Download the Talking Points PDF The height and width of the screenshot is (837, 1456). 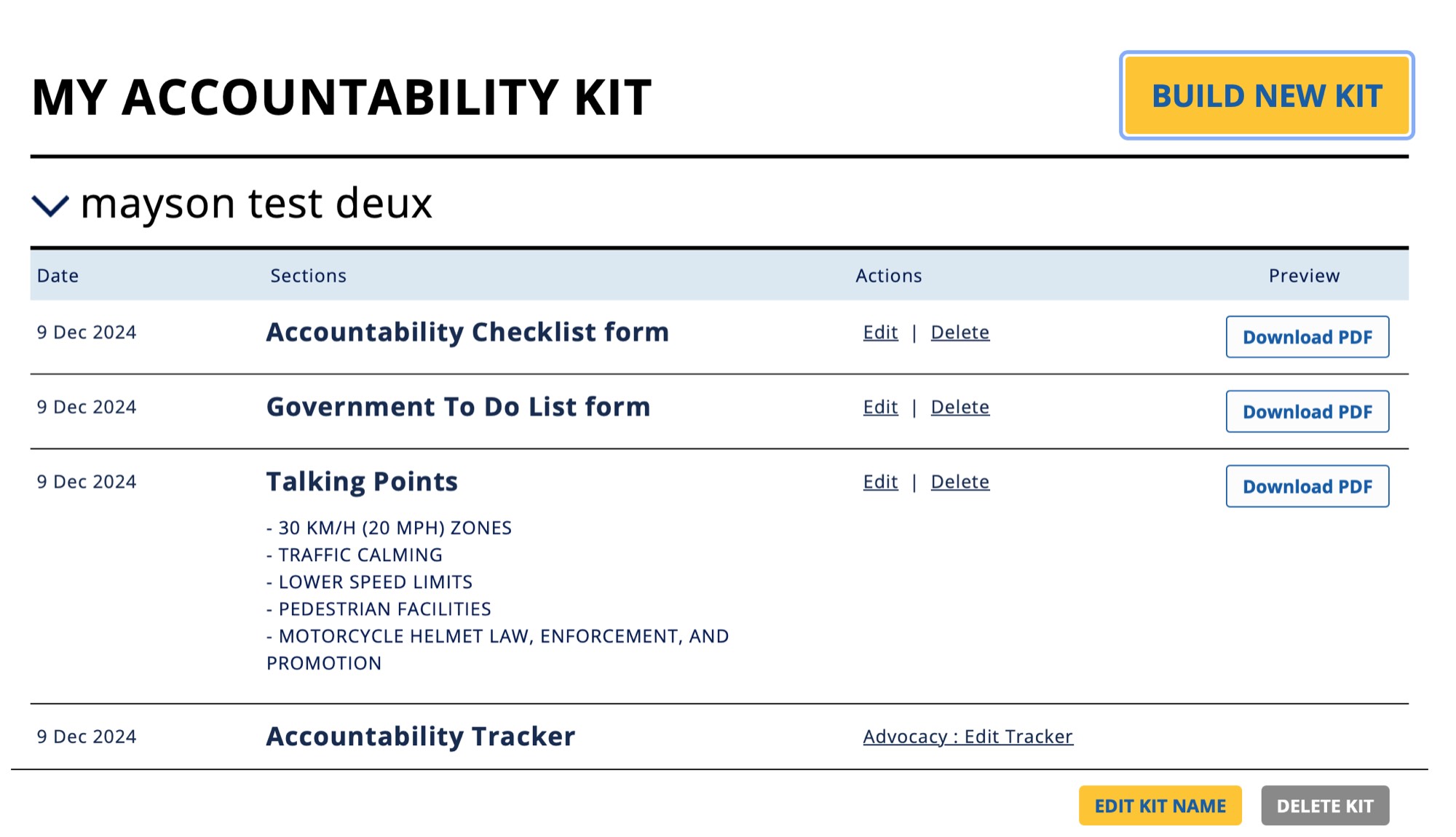(x=1307, y=486)
